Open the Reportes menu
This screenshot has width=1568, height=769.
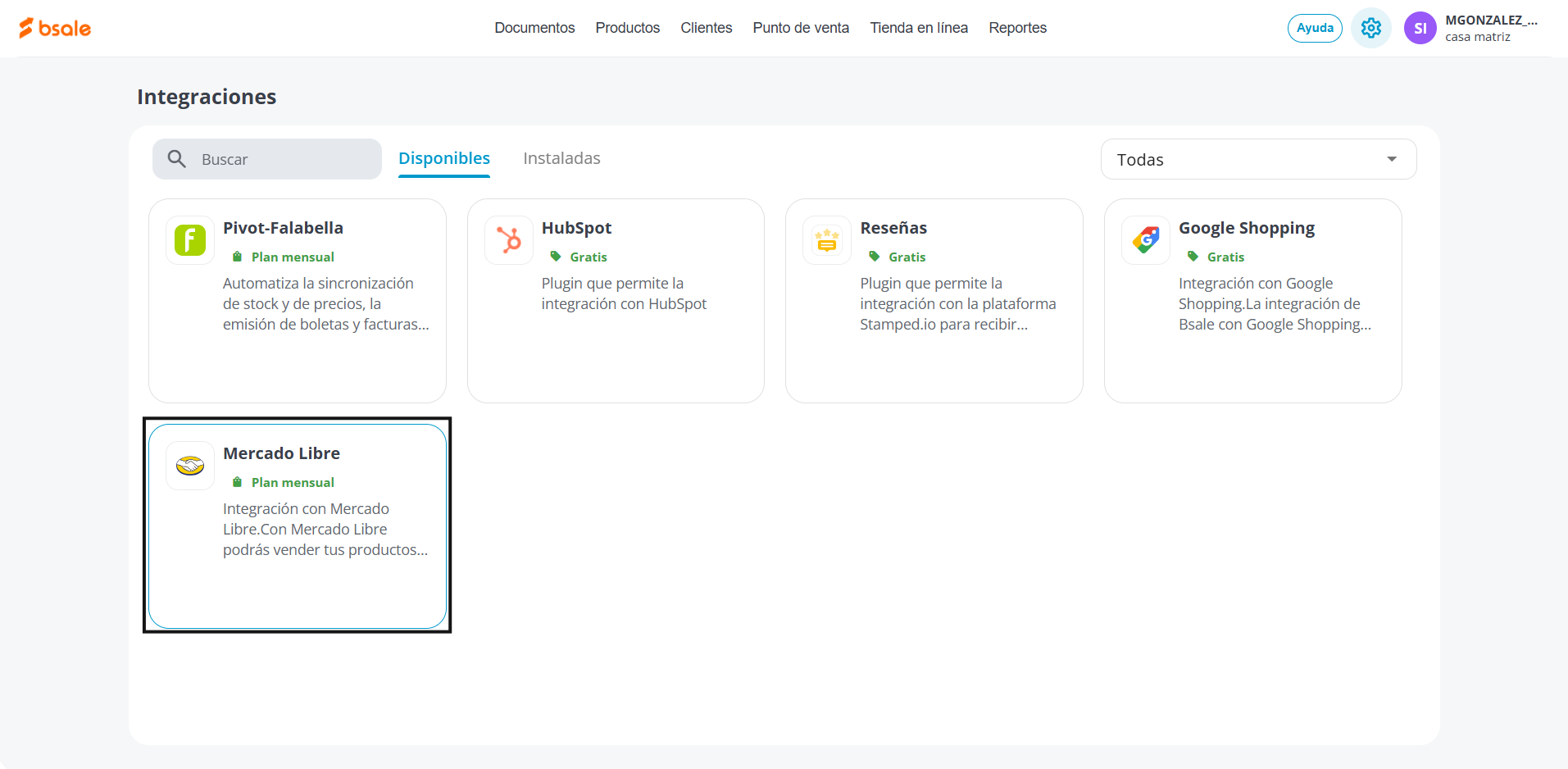pyautogui.click(x=1018, y=28)
